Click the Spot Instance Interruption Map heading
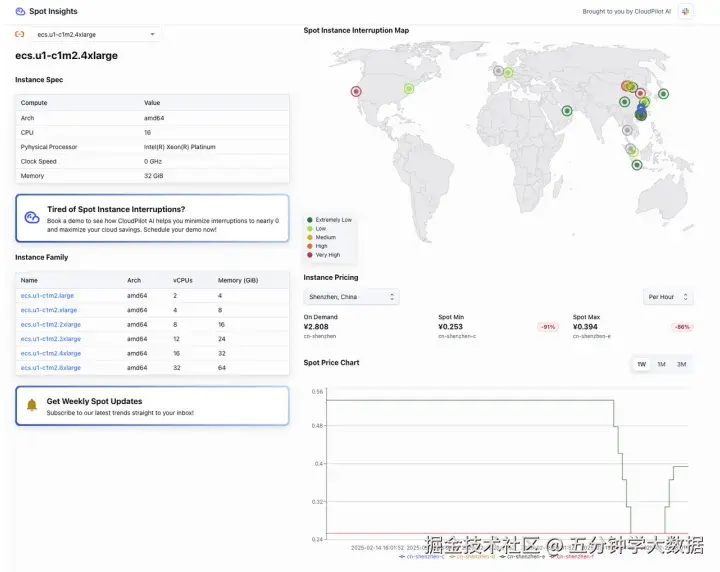This screenshot has height=572, width=720. [x=356, y=30]
